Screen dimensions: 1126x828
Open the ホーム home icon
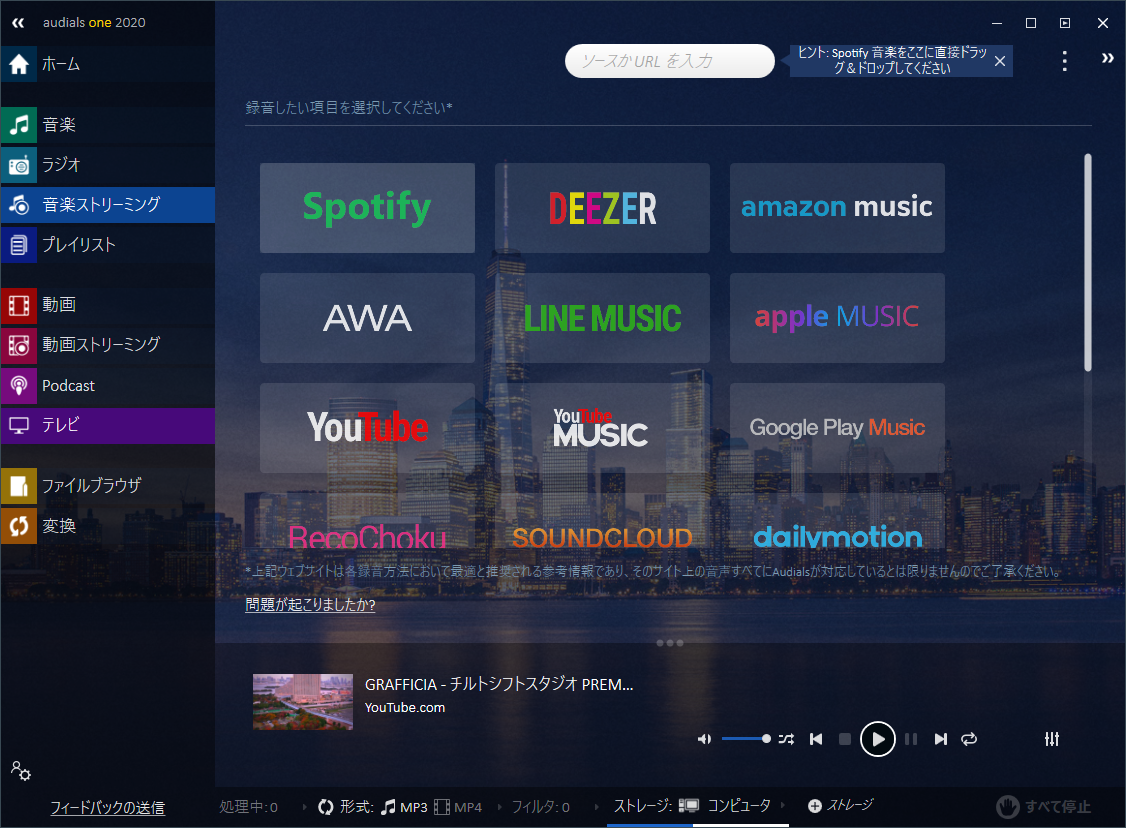tap(19, 64)
